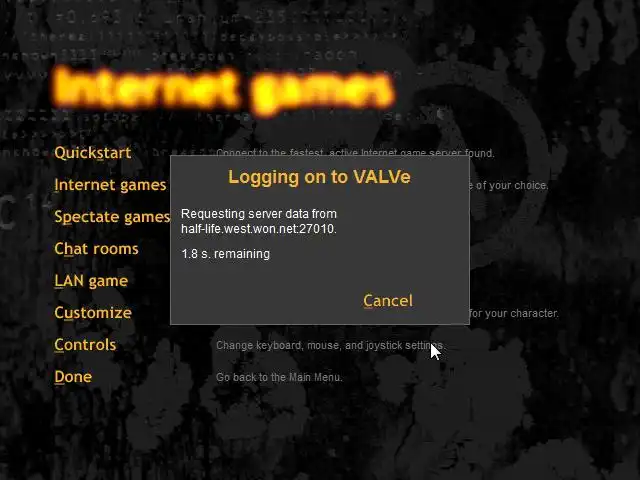Image resolution: width=640 pixels, height=480 pixels.
Task: Open the Customize menu item
Action: click(93, 313)
